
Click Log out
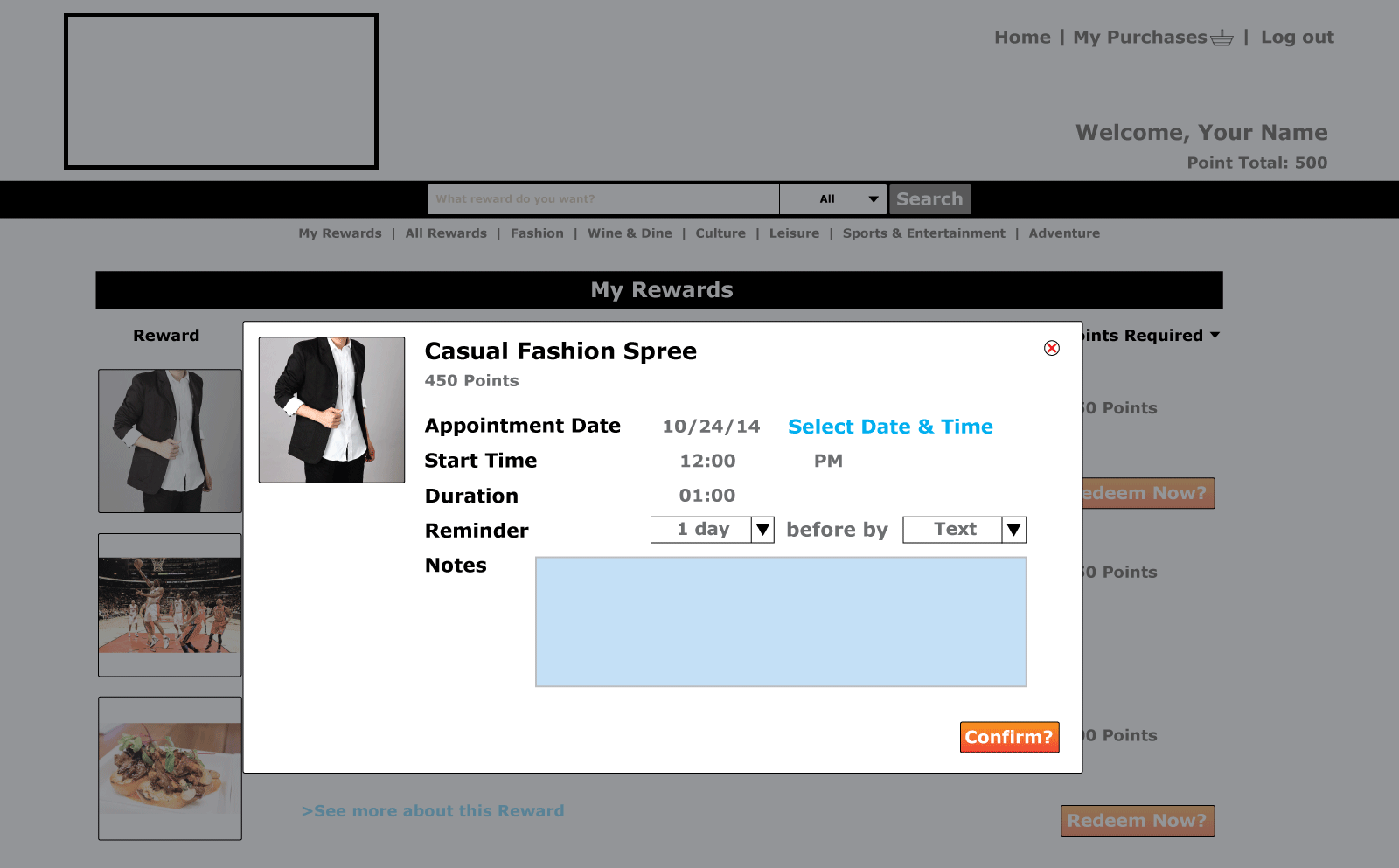tap(1297, 38)
